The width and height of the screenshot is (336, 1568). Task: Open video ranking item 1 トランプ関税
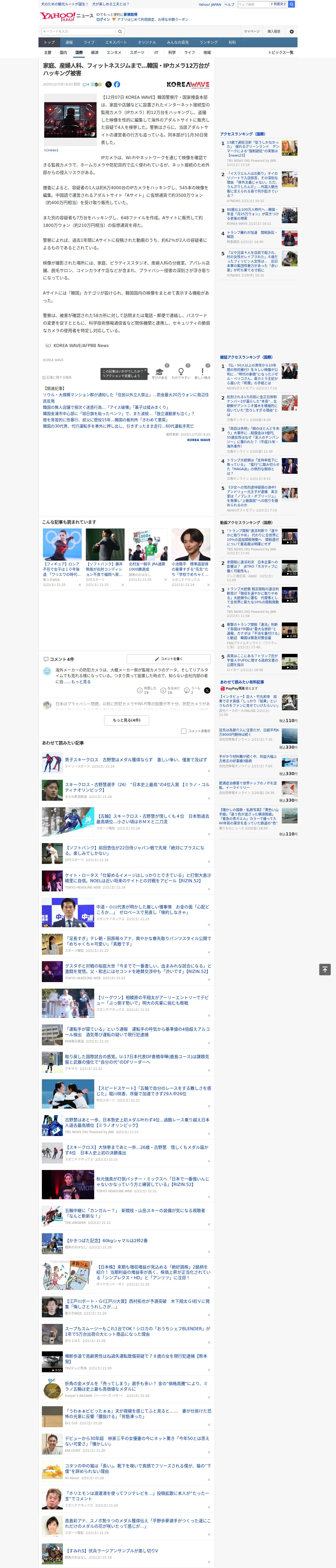coord(253,539)
